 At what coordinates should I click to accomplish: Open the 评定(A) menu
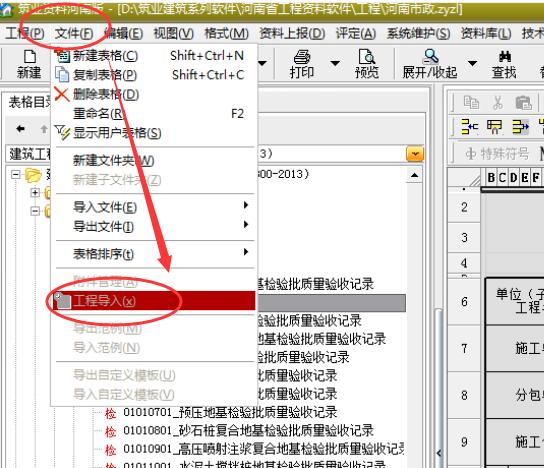click(356, 34)
